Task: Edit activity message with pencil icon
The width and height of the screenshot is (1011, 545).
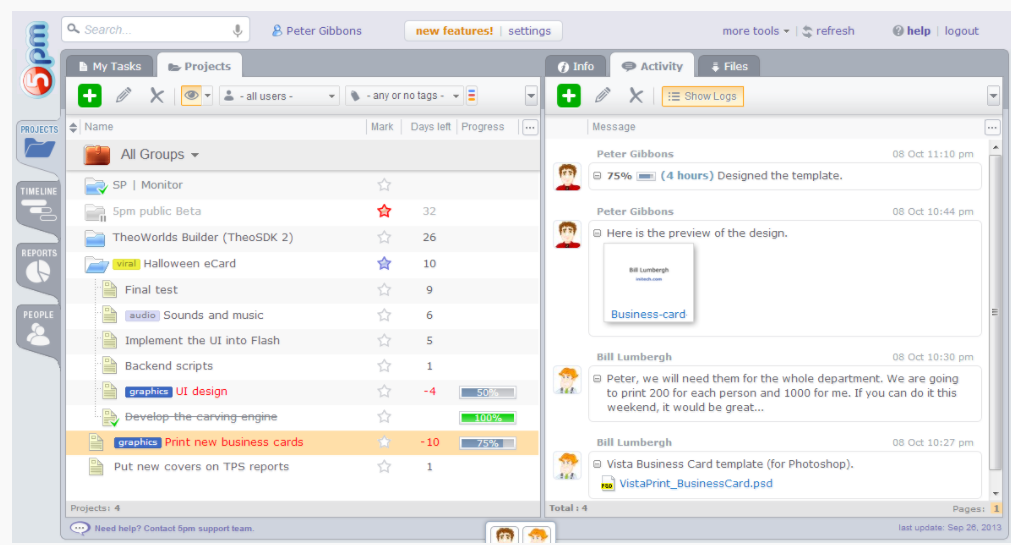Action: coord(603,96)
